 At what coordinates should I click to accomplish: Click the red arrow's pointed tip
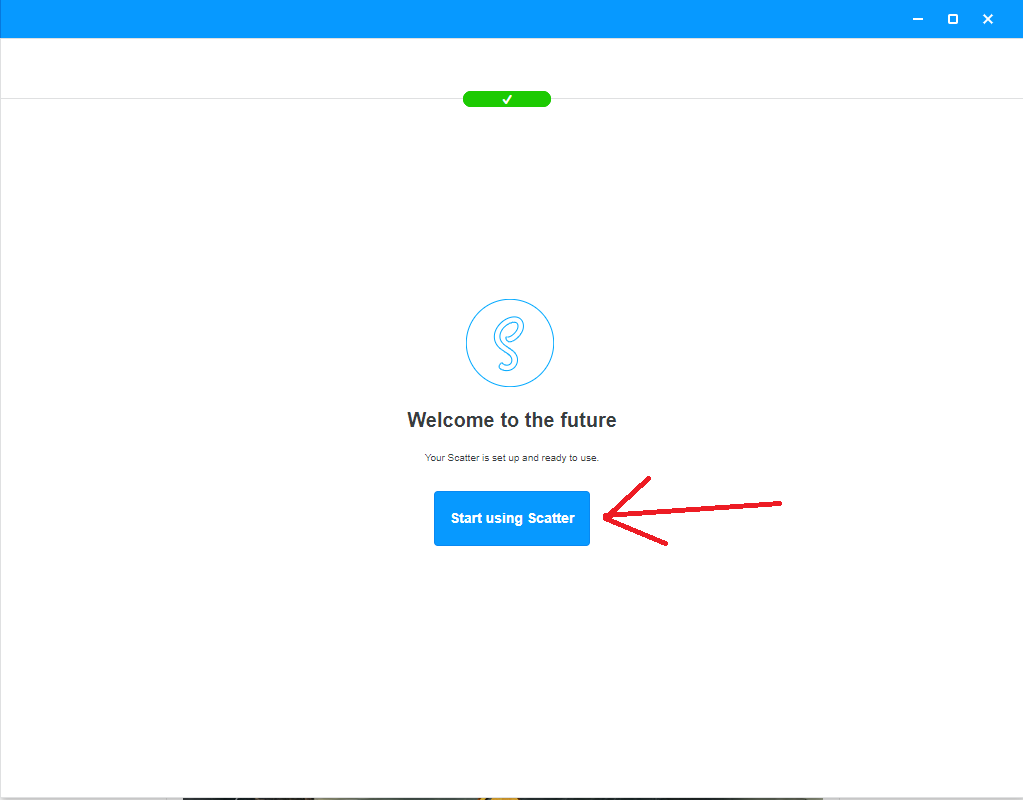(x=607, y=517)
